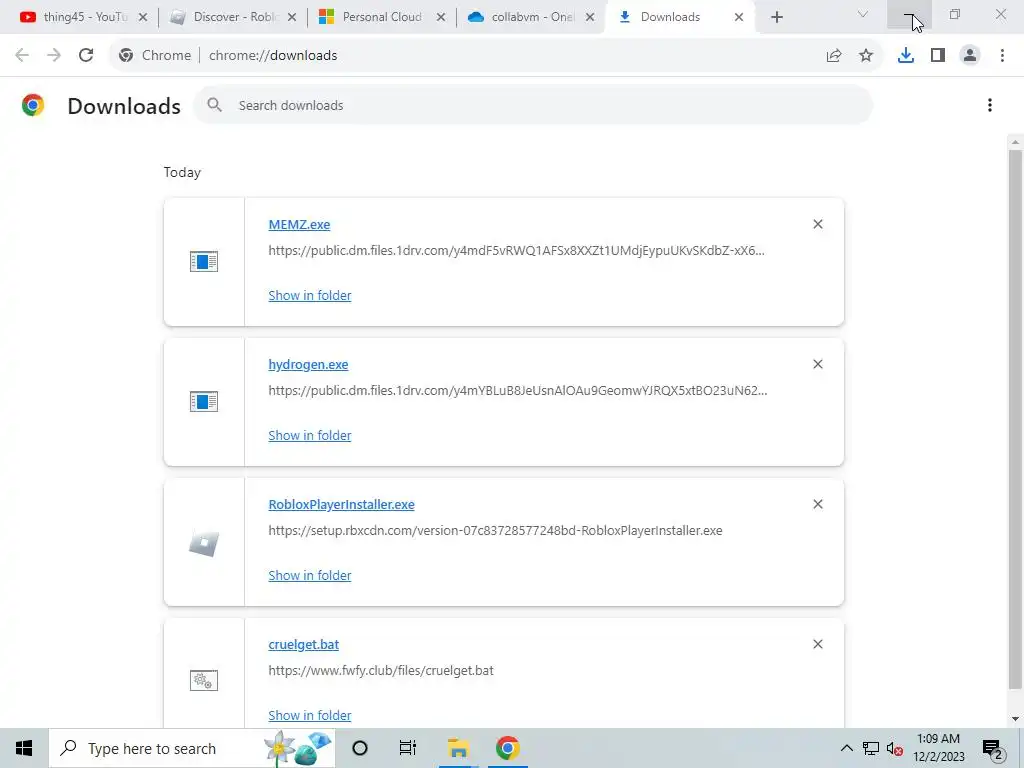Expand hidden system tray icons
1024x768 pixels.
point(846,748)
